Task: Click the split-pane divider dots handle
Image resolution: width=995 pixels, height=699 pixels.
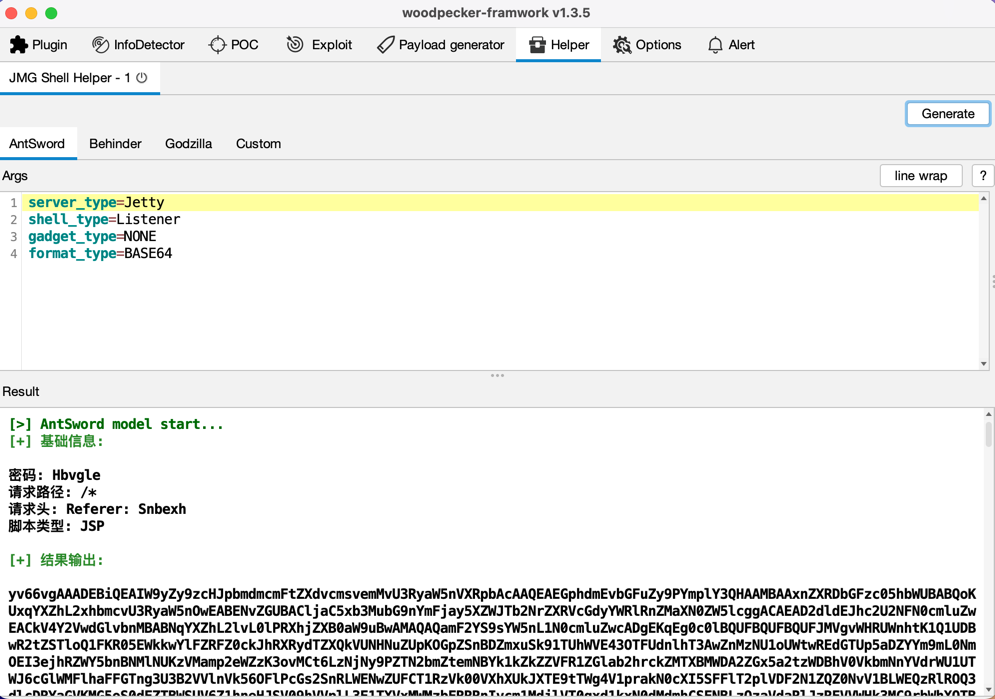Action: 498,376
